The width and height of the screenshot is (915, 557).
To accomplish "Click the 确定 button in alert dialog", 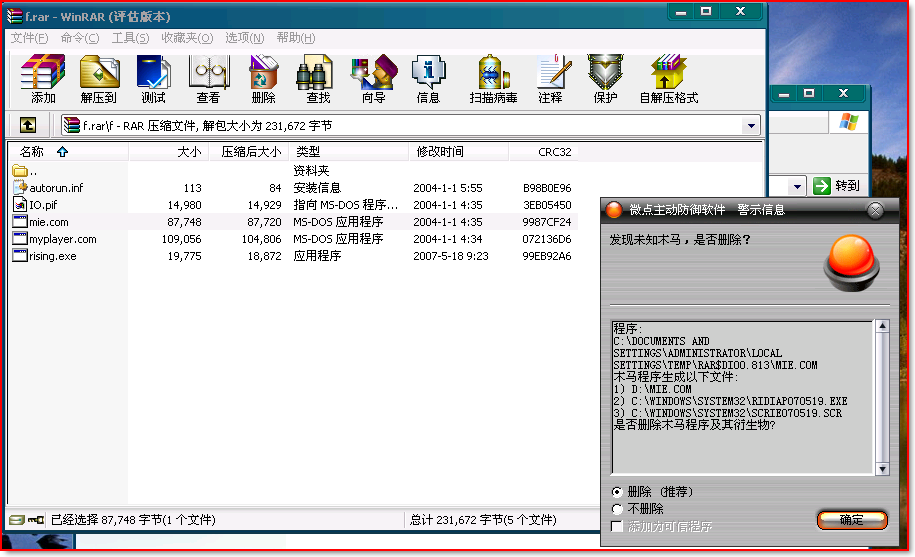I will [x=852, y=520].
